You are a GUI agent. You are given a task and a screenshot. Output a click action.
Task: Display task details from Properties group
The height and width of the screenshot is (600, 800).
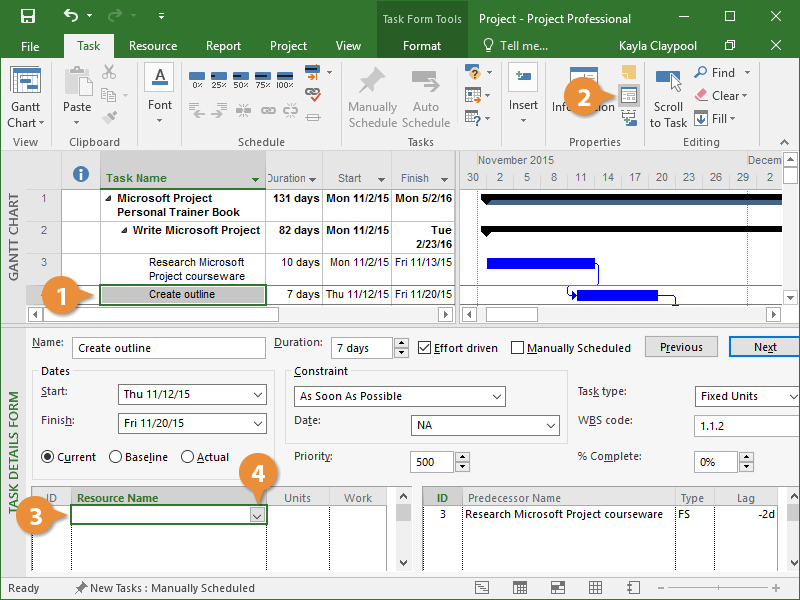[x=629, y=96]
